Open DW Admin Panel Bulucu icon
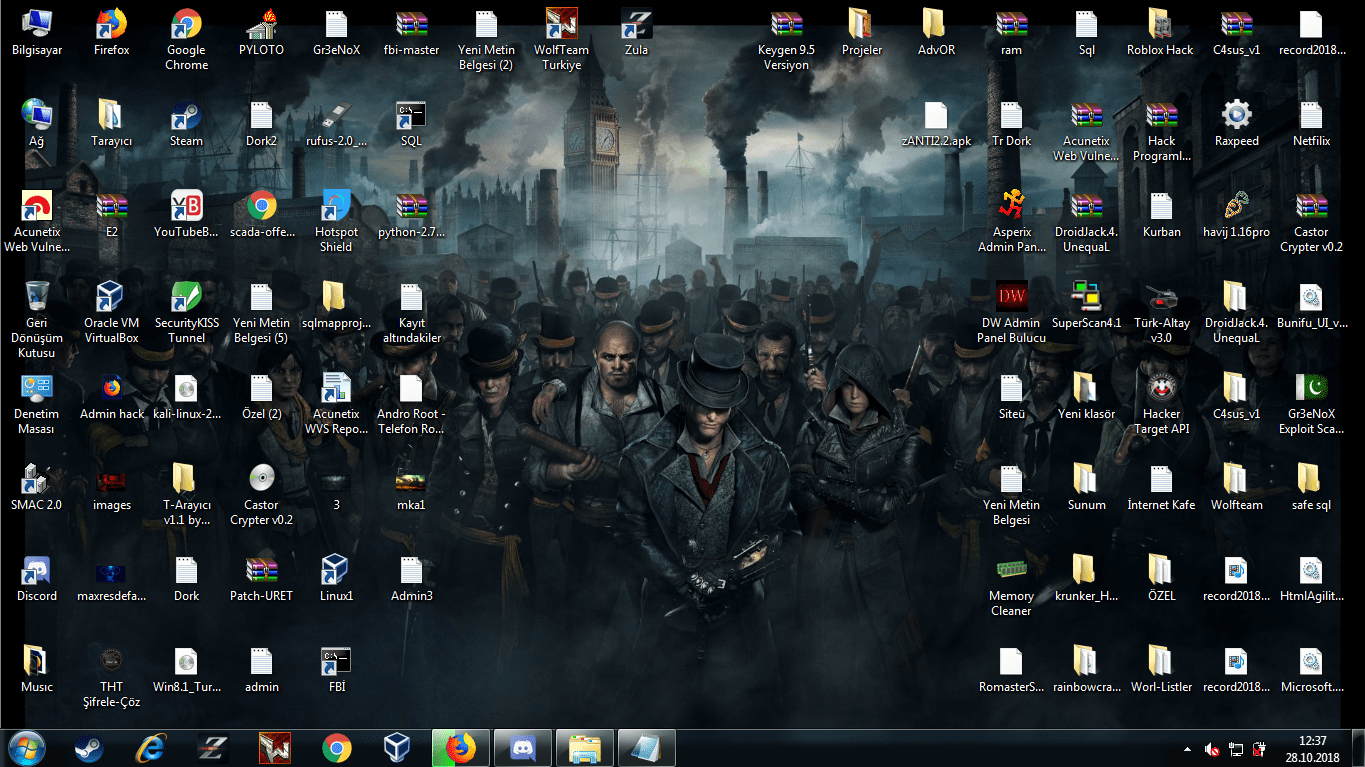1365x767 pixels. point(1011,313)
